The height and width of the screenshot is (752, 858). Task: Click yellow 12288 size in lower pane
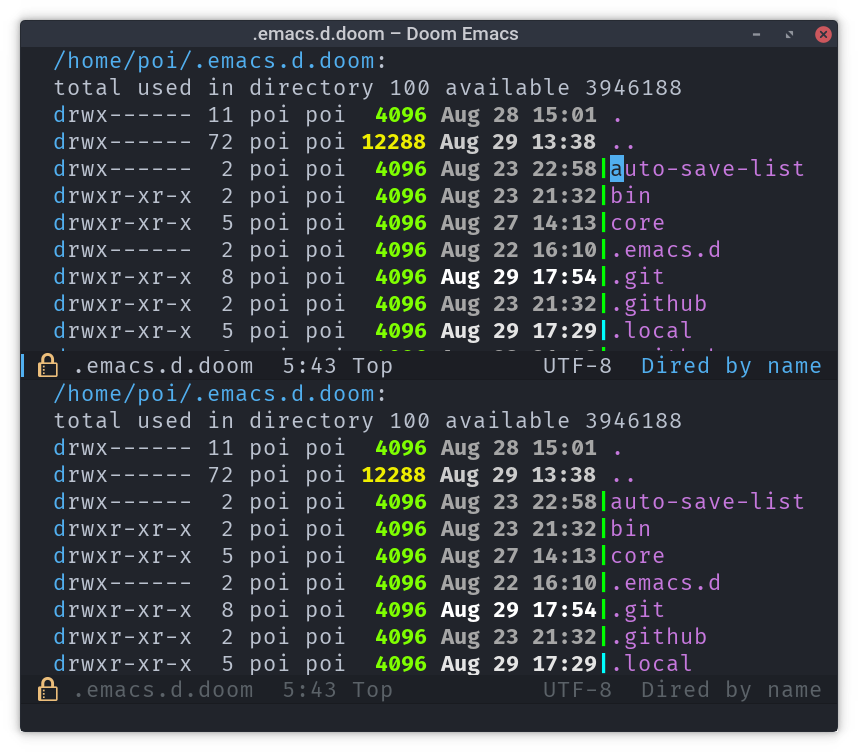pos(393,475)
